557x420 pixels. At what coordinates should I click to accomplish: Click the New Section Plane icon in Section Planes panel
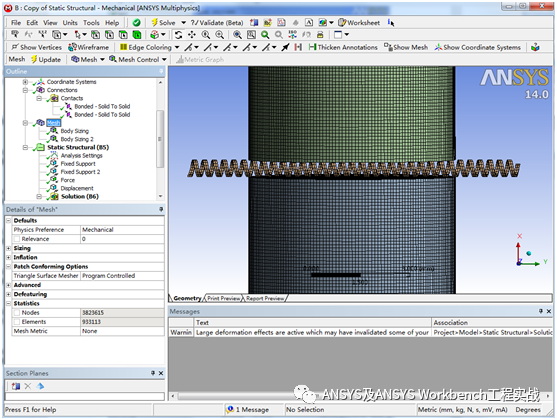click(16, 386)
